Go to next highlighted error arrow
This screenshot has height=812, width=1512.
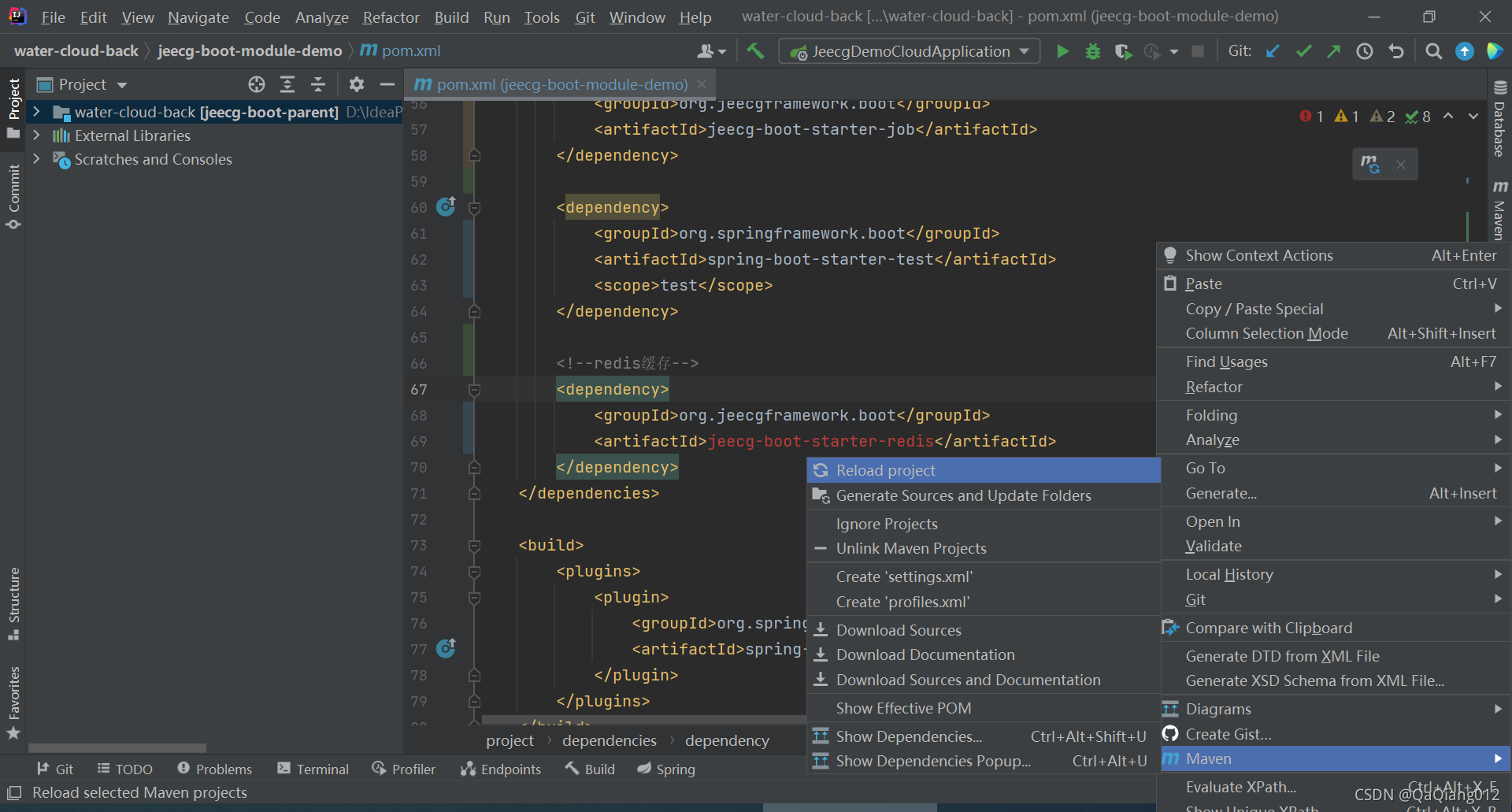pos(1473,117)
